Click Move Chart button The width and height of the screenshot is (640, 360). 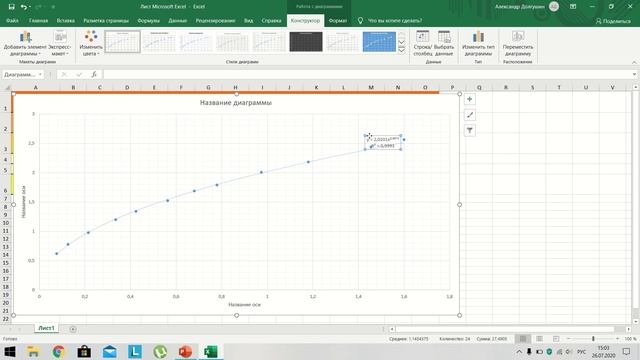pos(518,43)
